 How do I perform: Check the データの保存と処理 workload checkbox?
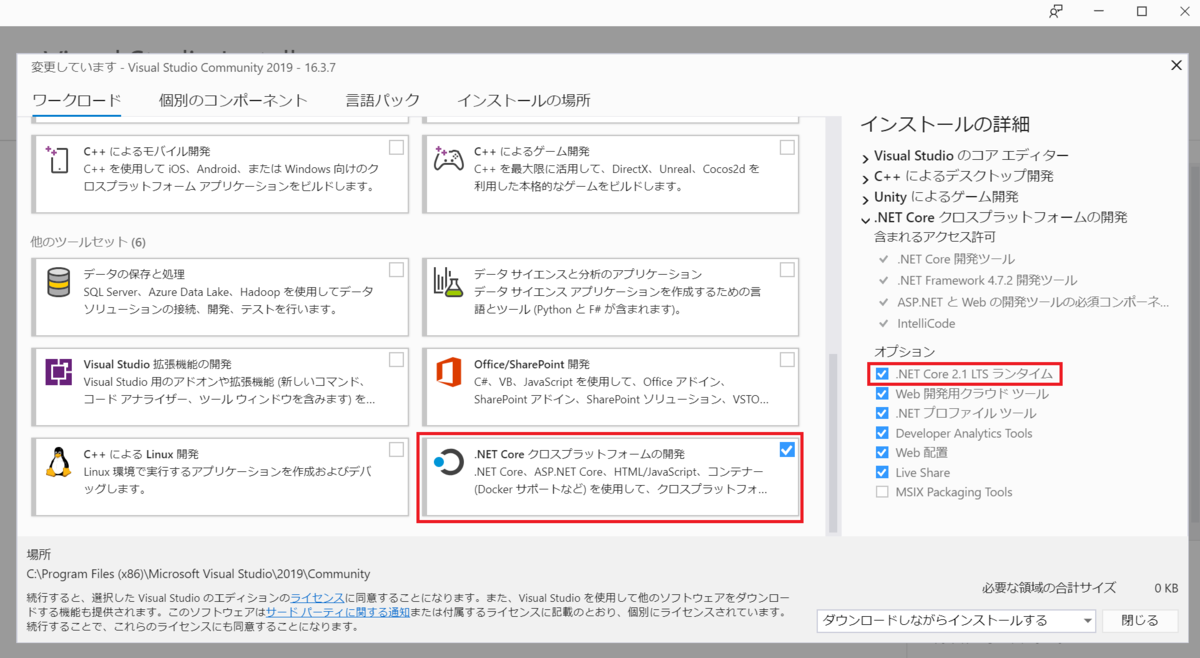397,270
